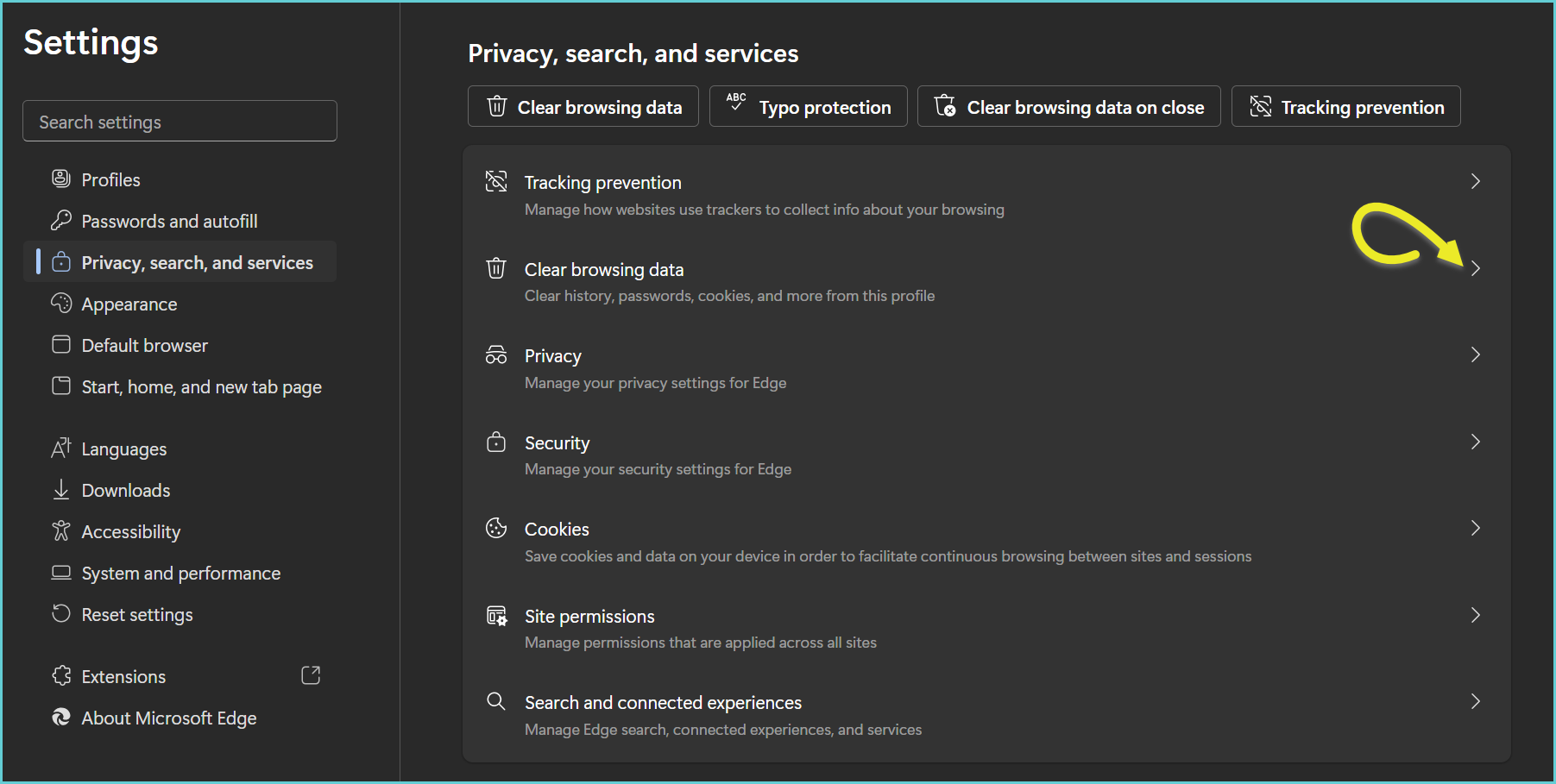Go to System and performance
Screen dimensions: 1556x784
tap(180, 572)
